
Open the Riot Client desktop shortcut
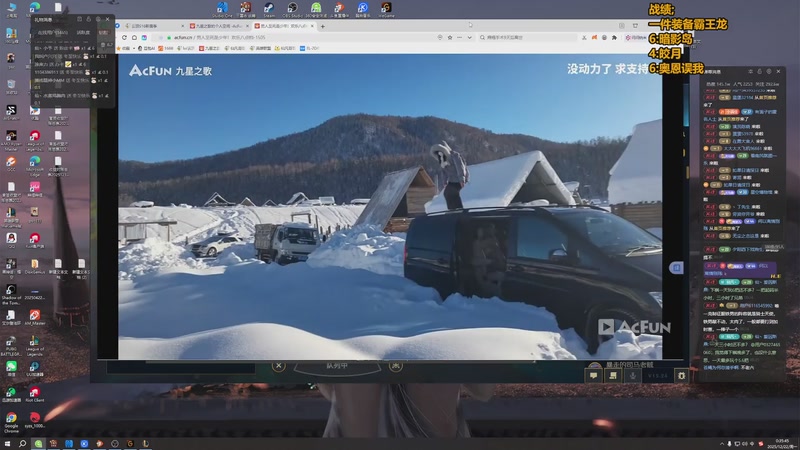coord(35,394)
